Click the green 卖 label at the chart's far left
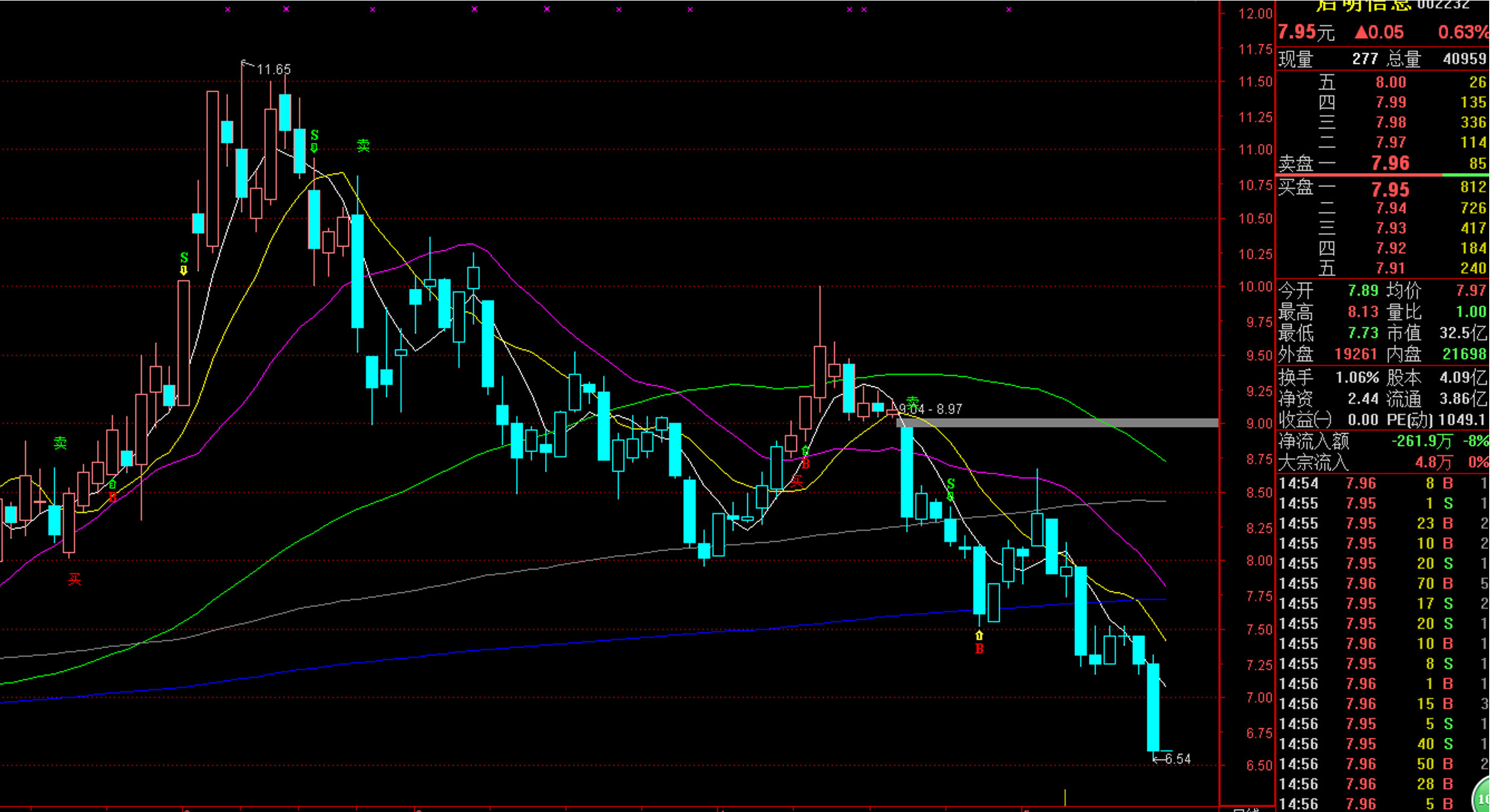This screenshot has width=1491, height=812. pos(60,443)
